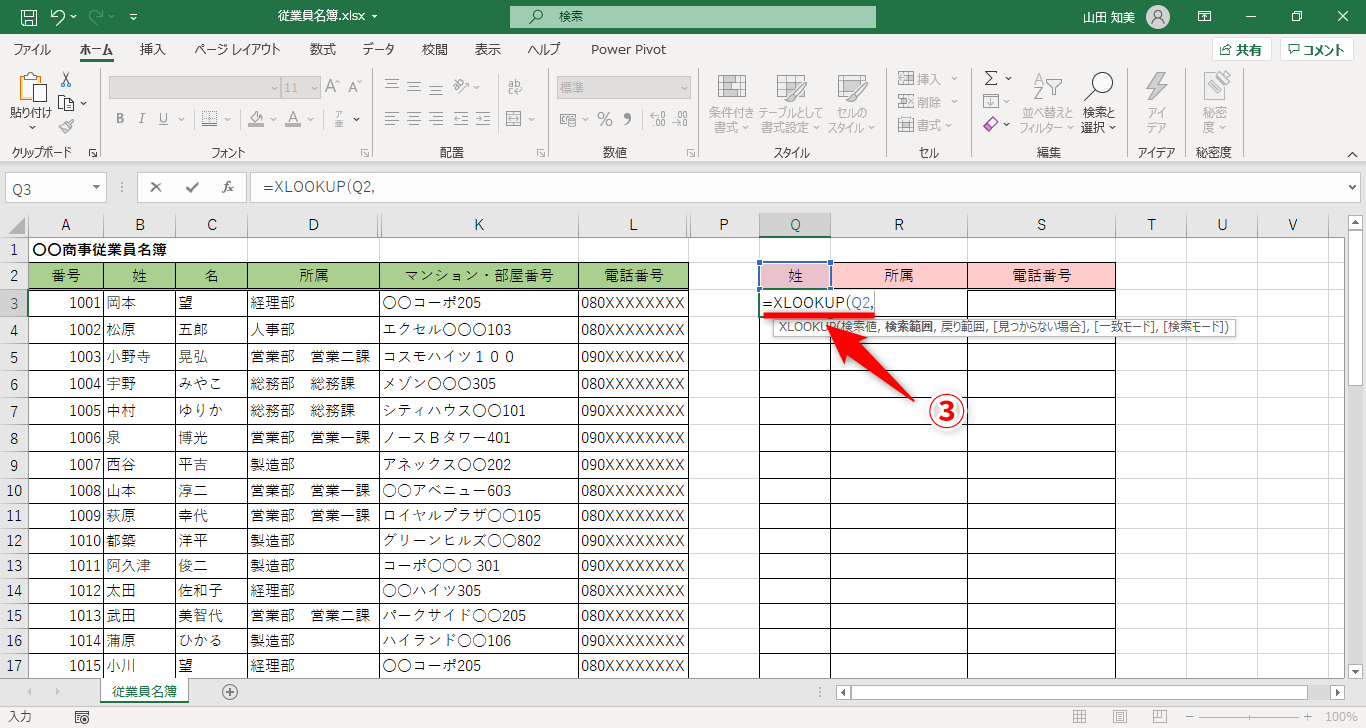
Task: Confirm formula with the checkmark button
Action: 192,187
